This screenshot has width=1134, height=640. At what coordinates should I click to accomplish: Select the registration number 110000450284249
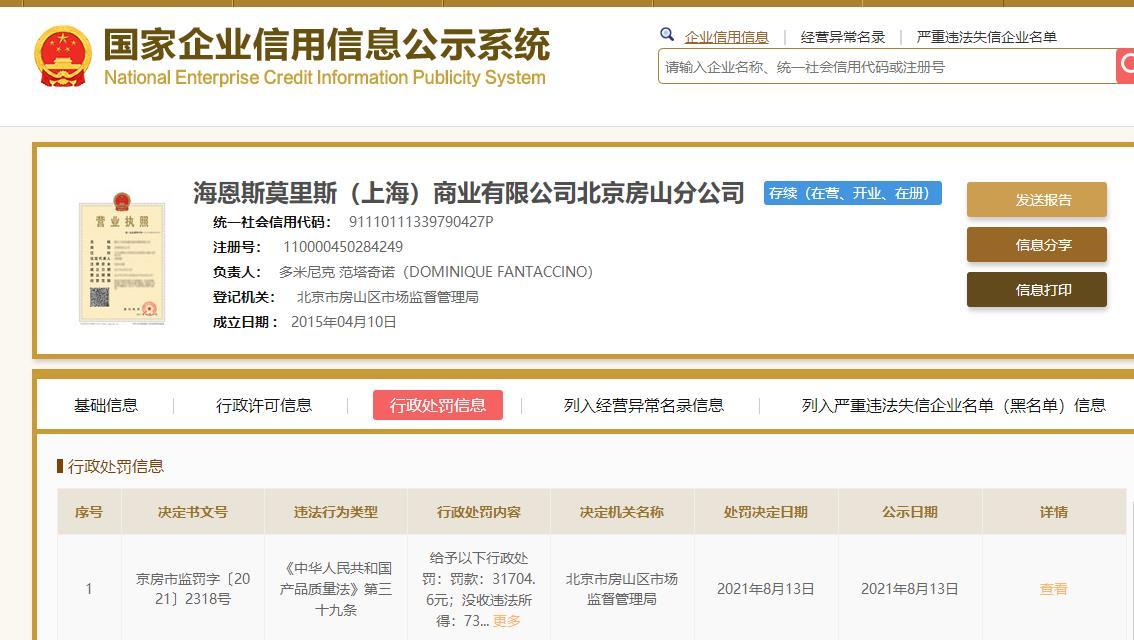click(343, 247)
